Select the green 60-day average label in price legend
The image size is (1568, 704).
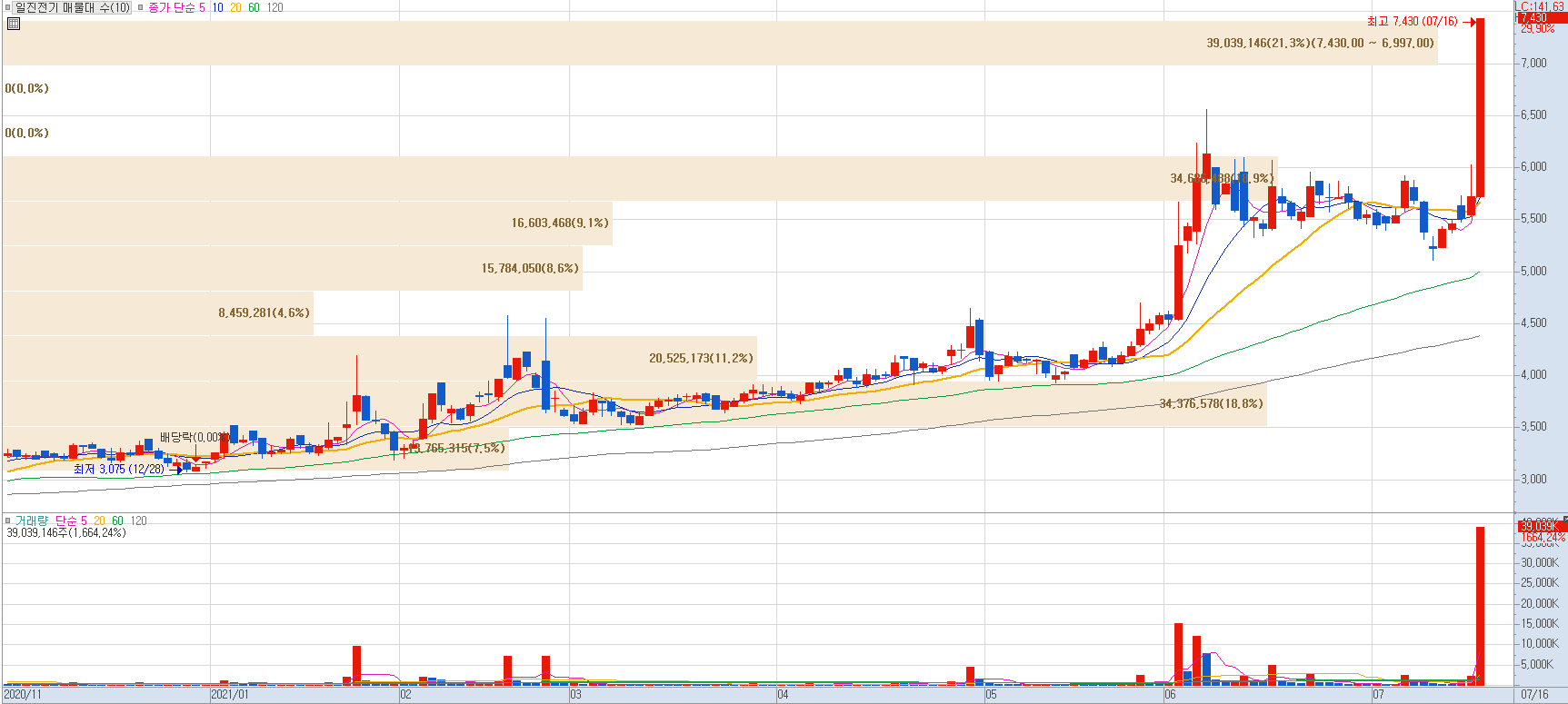pyautogui.click(x=254, y=7)
